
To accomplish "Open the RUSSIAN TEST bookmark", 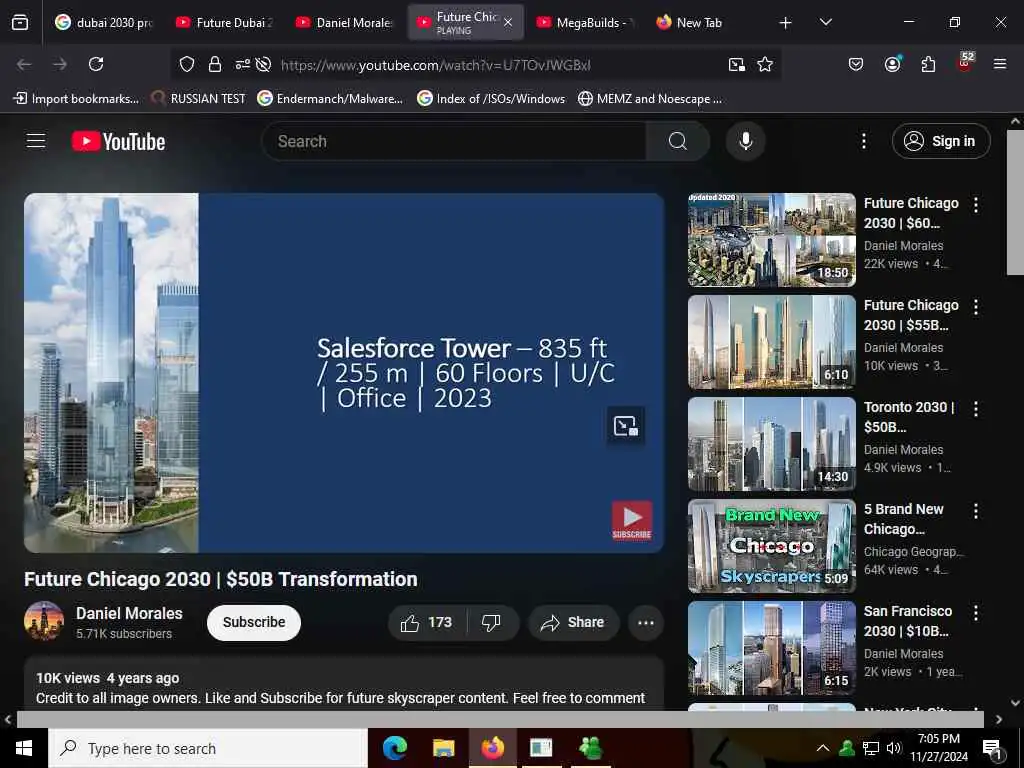I will [x=199, y=99].
